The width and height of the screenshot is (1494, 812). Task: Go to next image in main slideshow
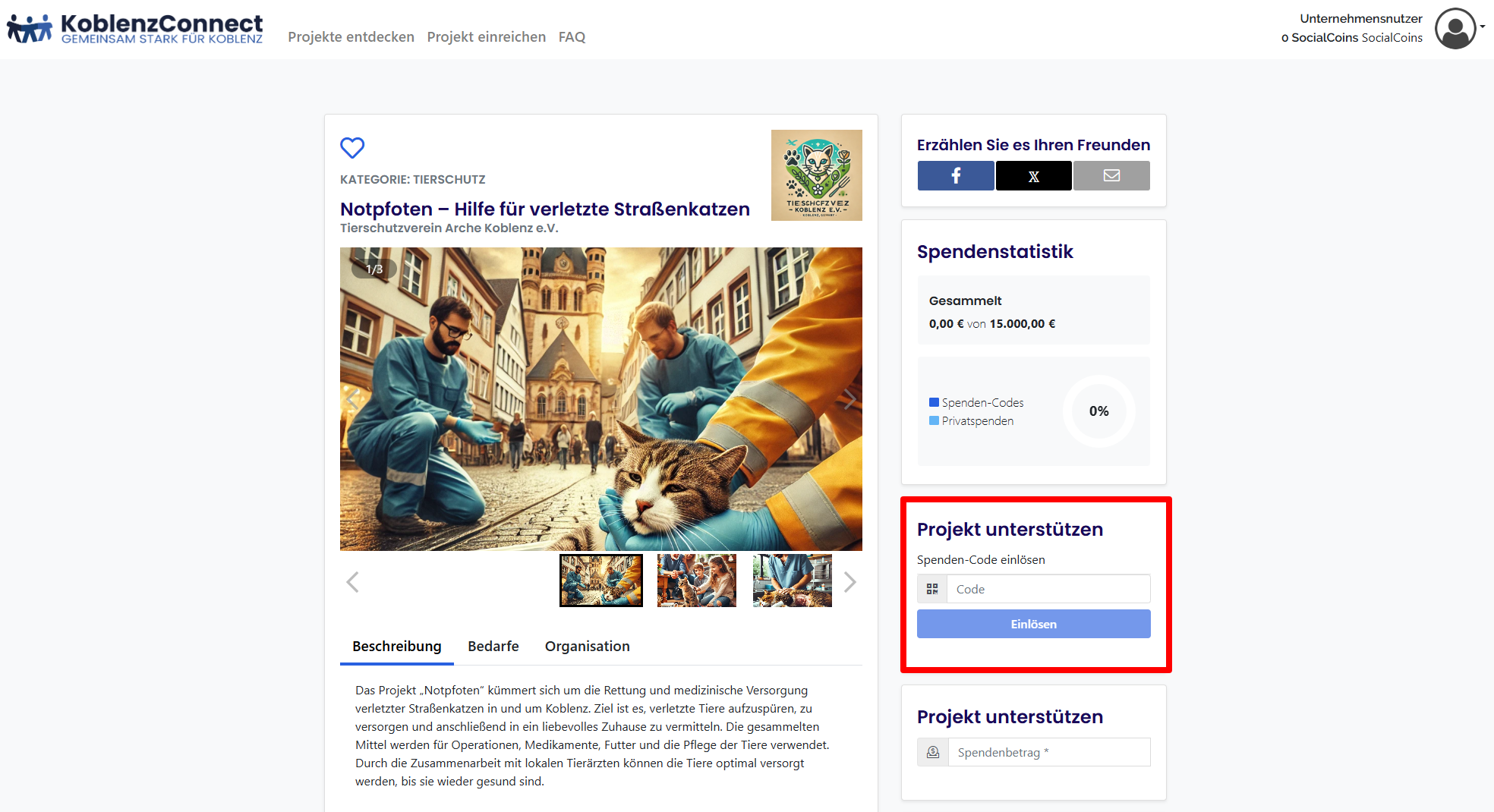tap(849, 399)
